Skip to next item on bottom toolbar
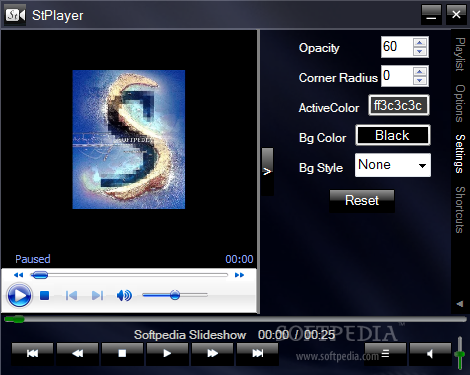 257,354
